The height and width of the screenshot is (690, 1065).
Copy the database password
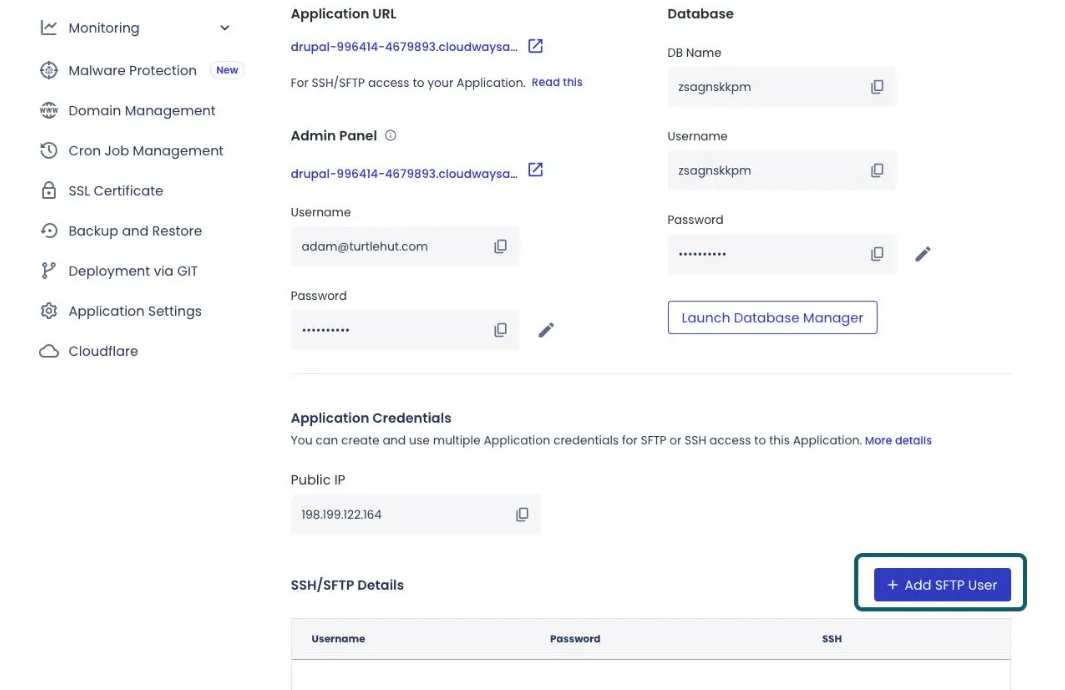pos(877,254)
